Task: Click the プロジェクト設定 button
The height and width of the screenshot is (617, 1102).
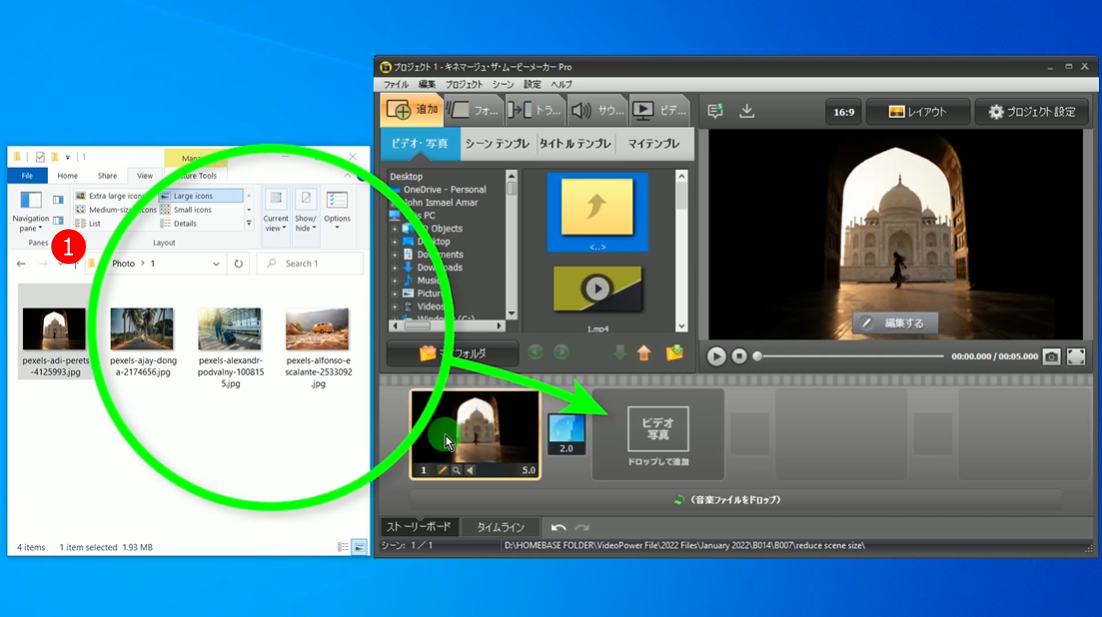Action: click(x=1032, y=112)
